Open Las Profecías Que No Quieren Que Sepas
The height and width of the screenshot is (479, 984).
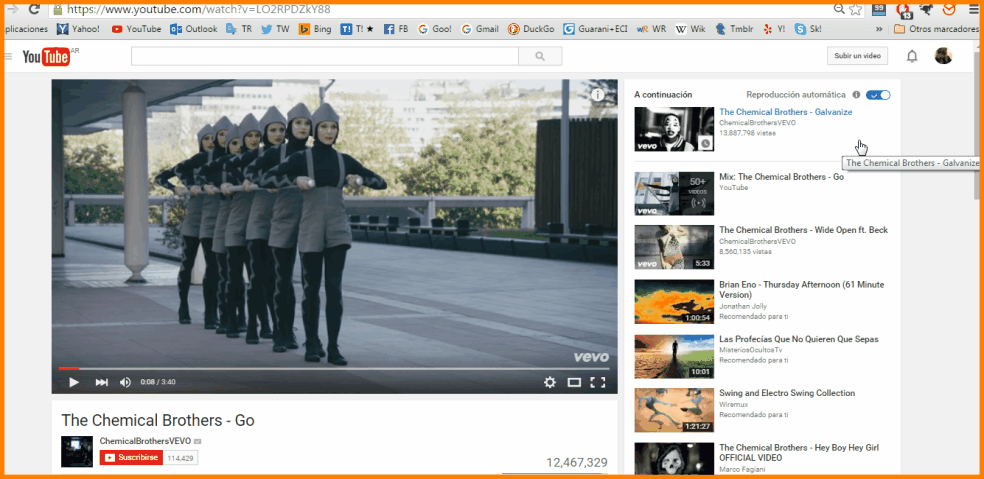[x=798, y=339]
